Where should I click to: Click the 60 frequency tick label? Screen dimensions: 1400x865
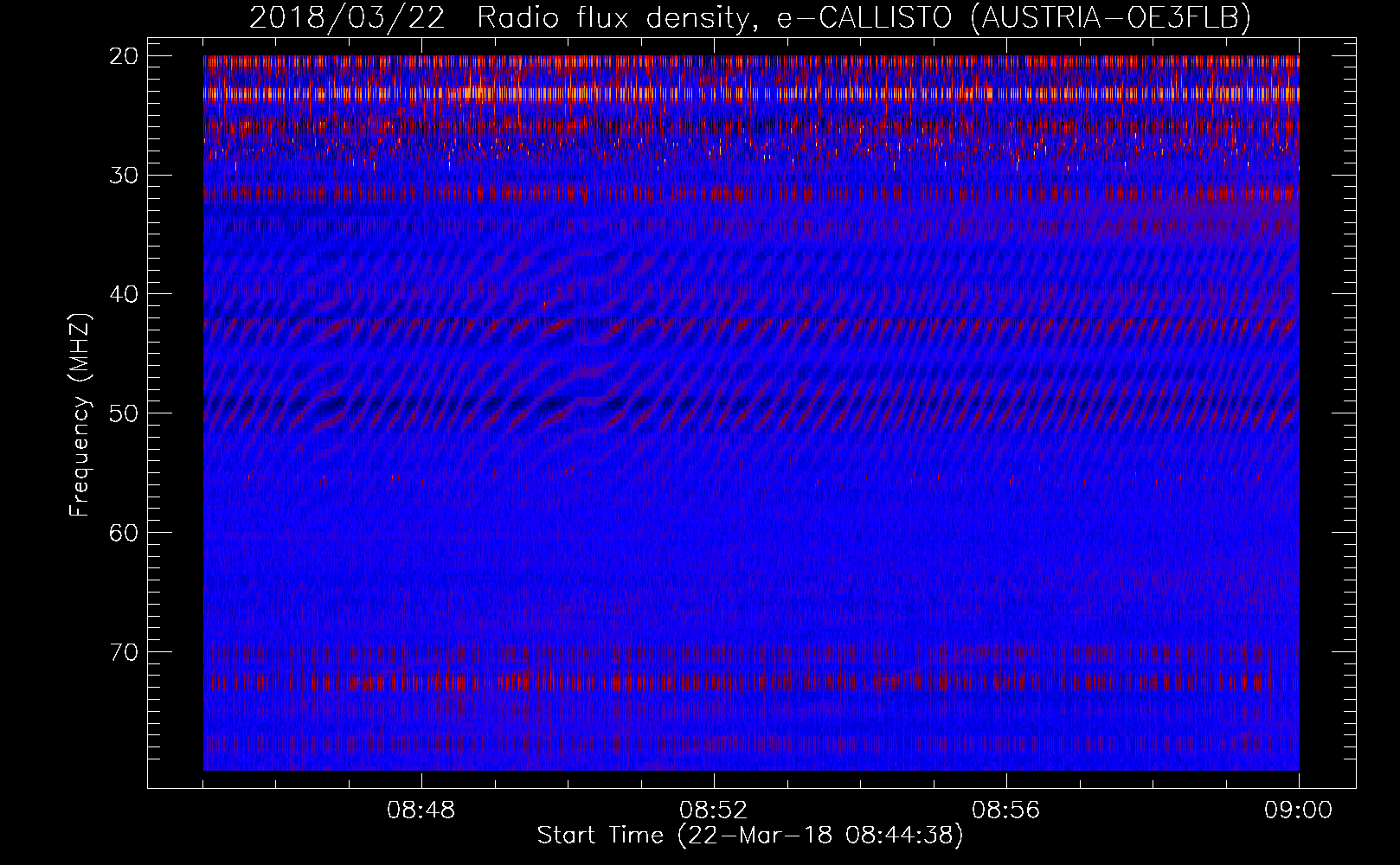[124, 532]
